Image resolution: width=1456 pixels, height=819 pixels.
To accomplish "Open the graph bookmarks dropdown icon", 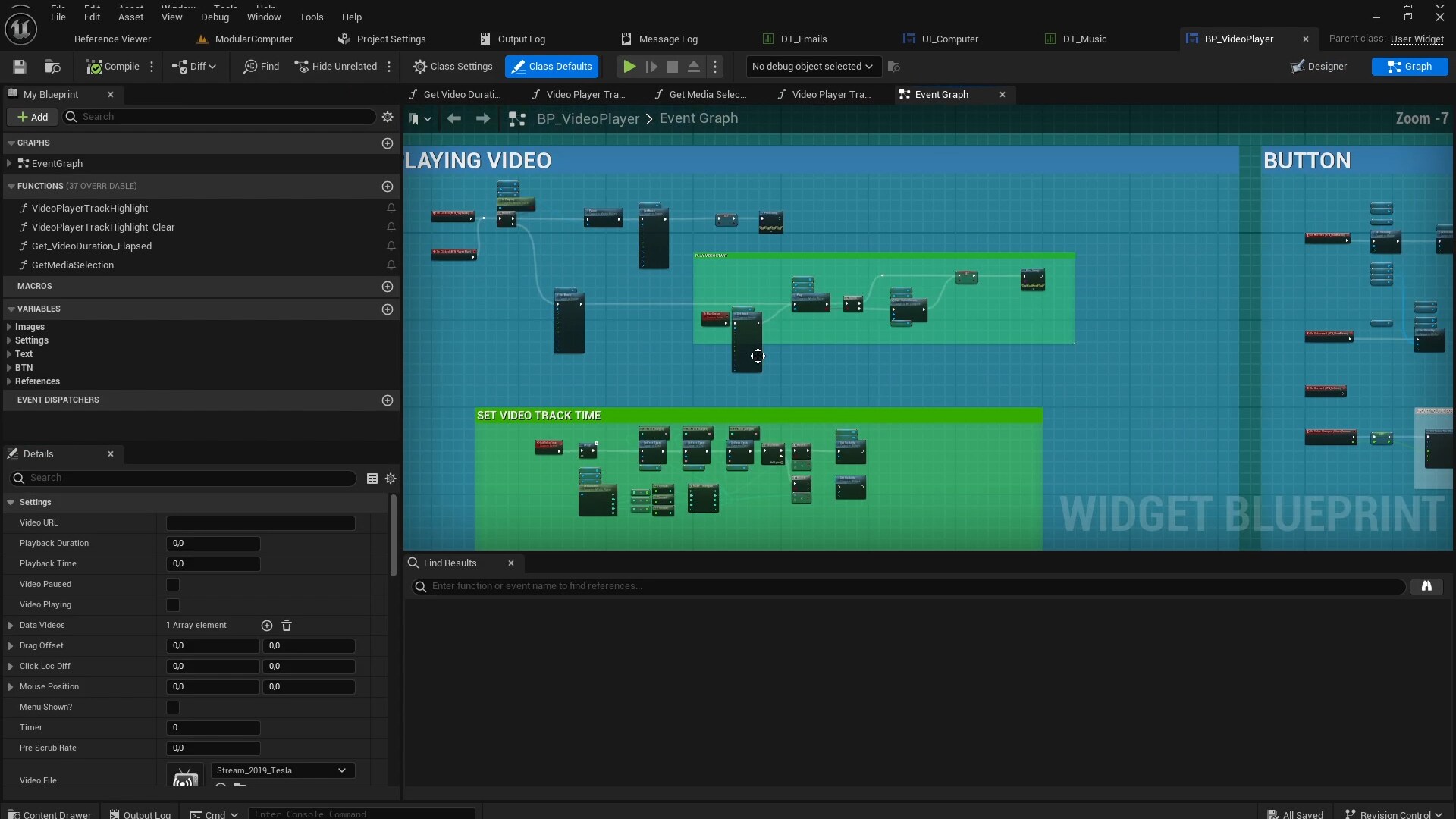I will pyautogui.click(x=419, y=119).
